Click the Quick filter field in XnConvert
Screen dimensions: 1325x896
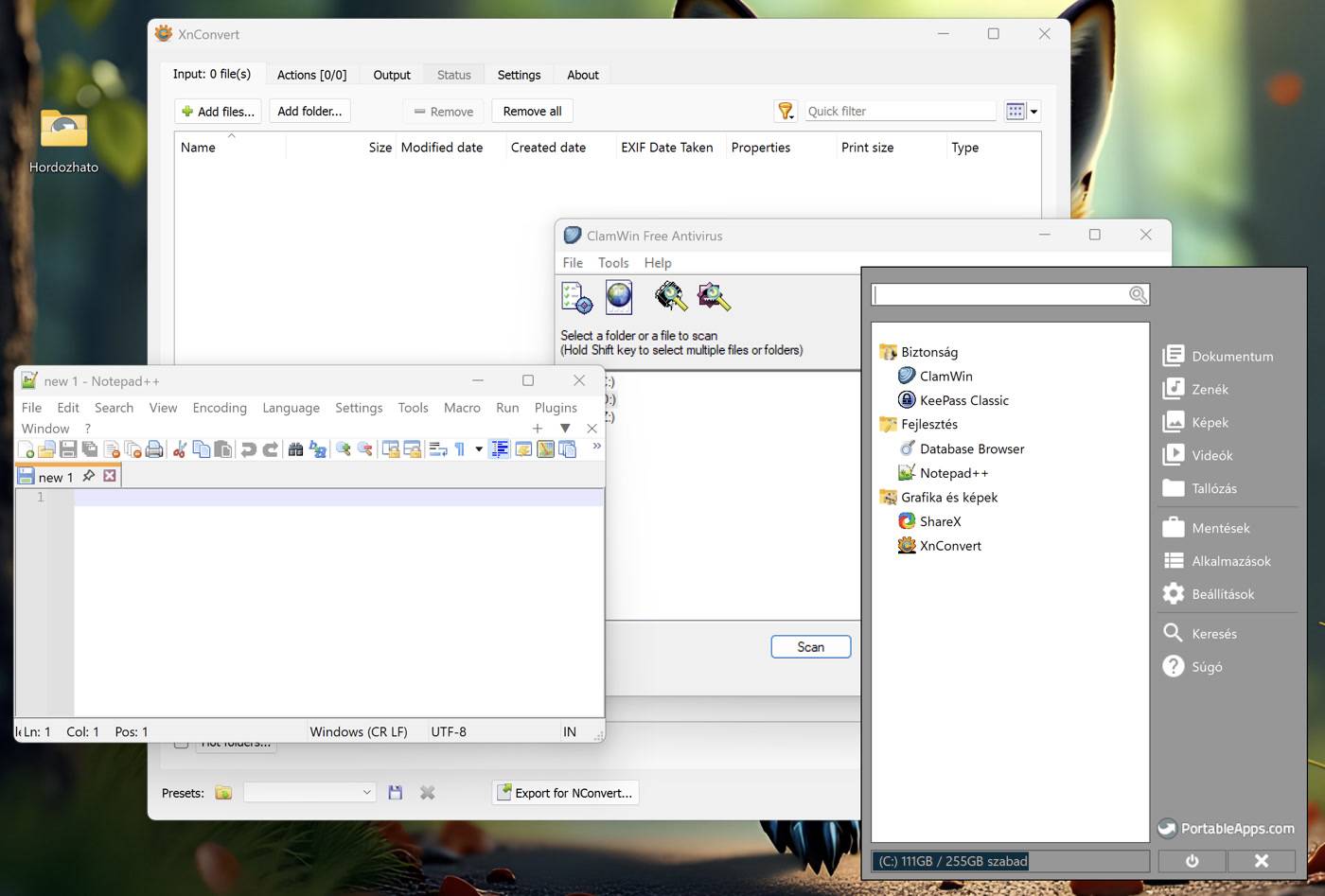point(900,112)
